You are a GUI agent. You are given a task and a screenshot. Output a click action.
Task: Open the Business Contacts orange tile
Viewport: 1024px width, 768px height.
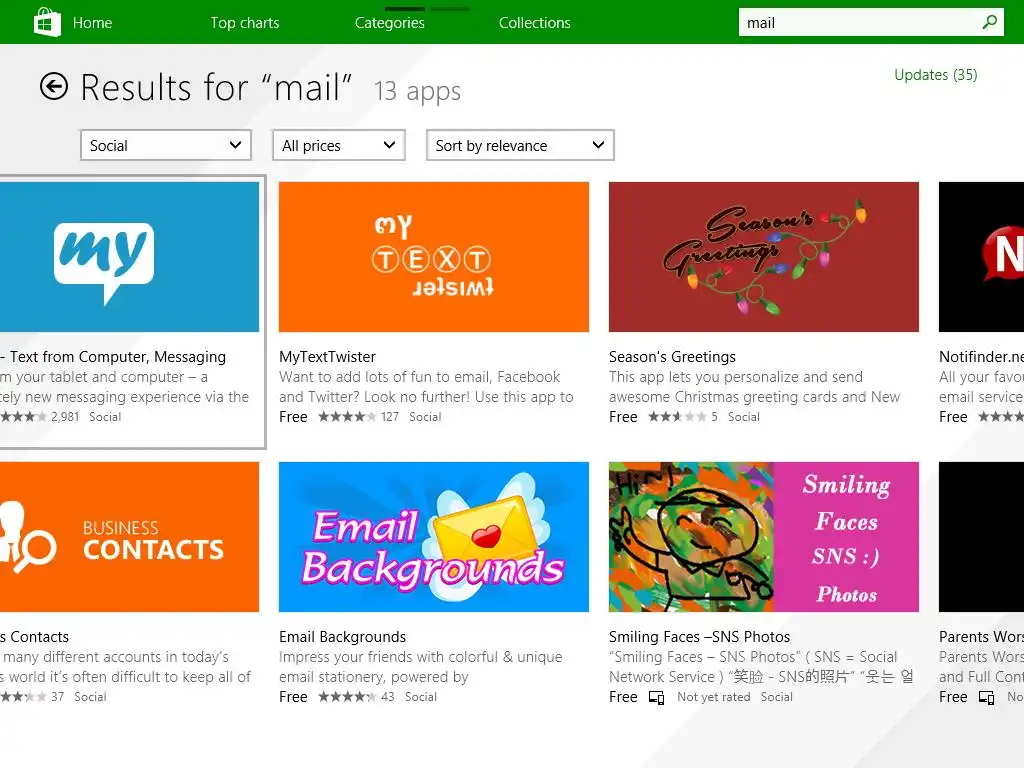[129, 537]
